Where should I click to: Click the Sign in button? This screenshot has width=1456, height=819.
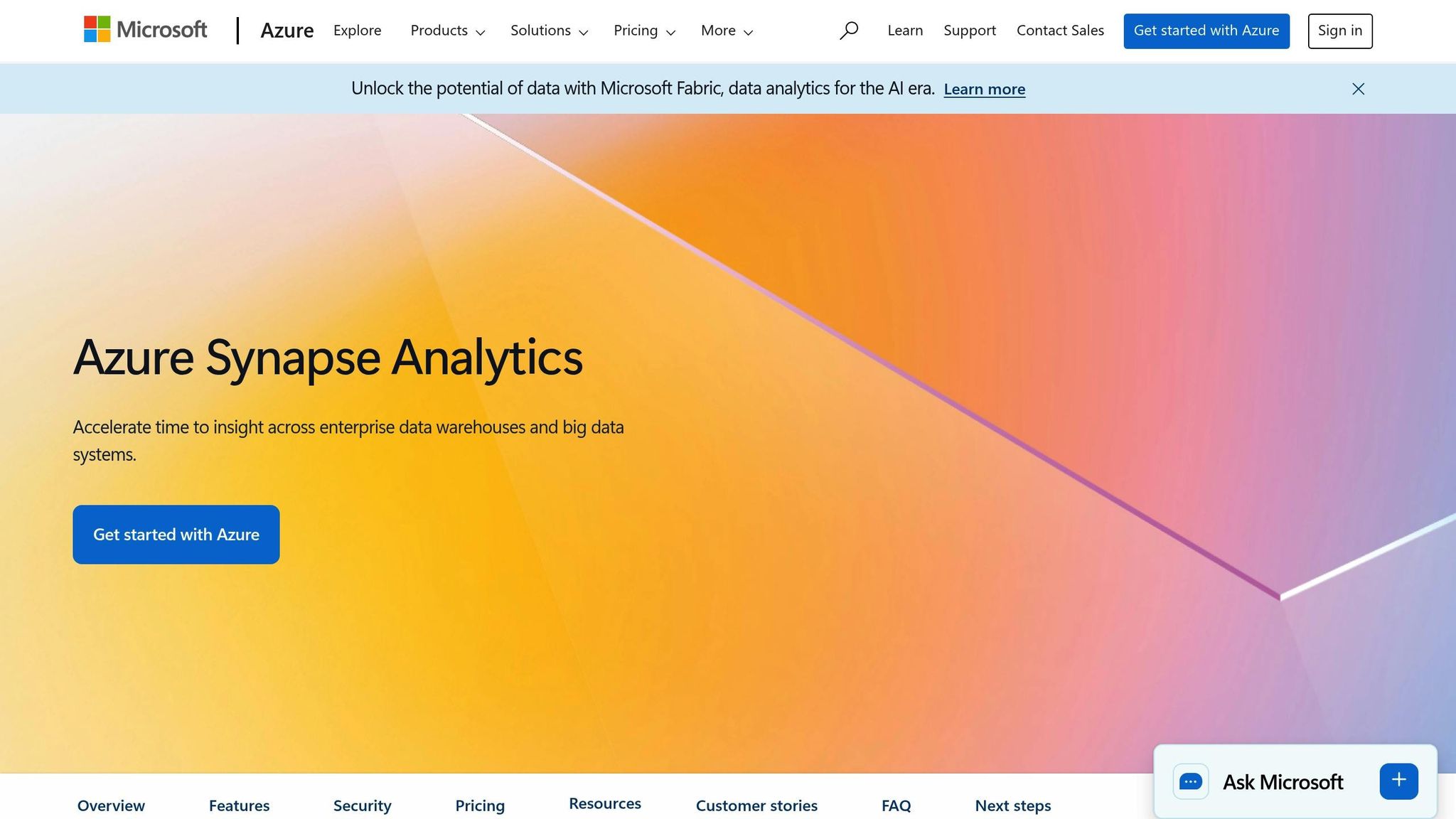[x=1339, y=31]
